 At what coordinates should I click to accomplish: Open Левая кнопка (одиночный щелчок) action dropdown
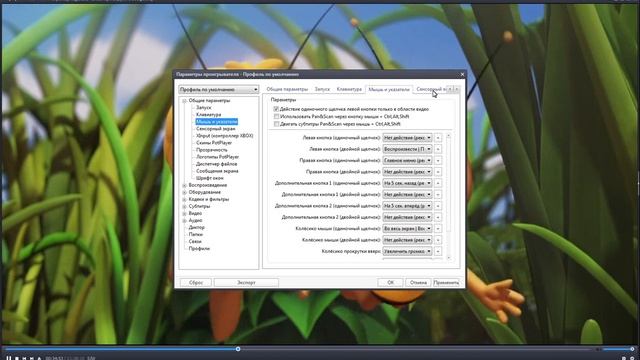[x=407, y=138]
